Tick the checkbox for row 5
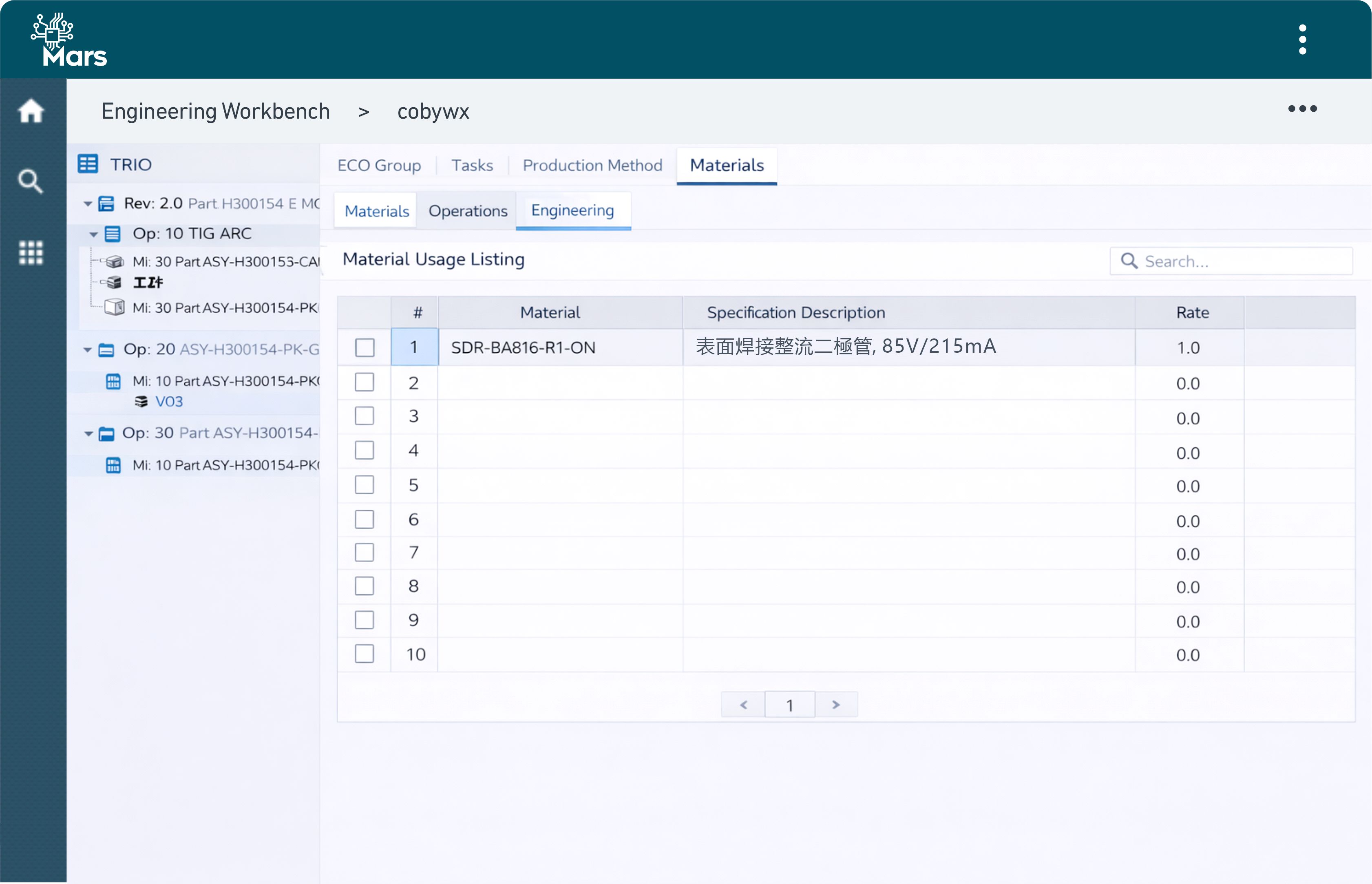1372x884 pixels. 365,485
